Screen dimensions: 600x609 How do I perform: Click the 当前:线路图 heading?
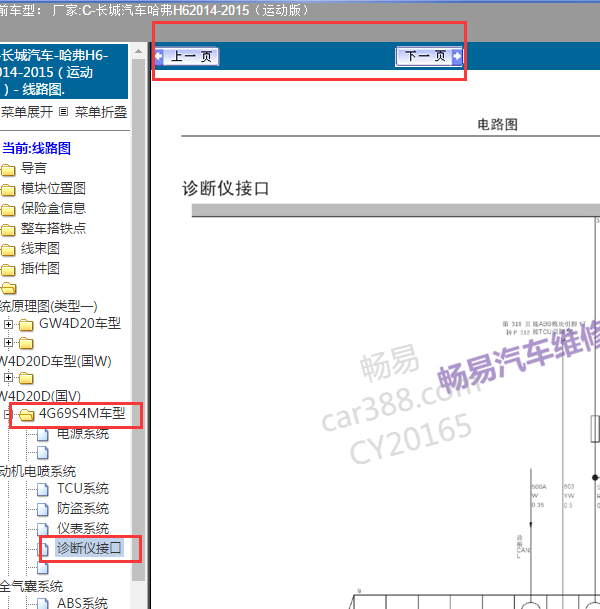click(x=37, y=148)
